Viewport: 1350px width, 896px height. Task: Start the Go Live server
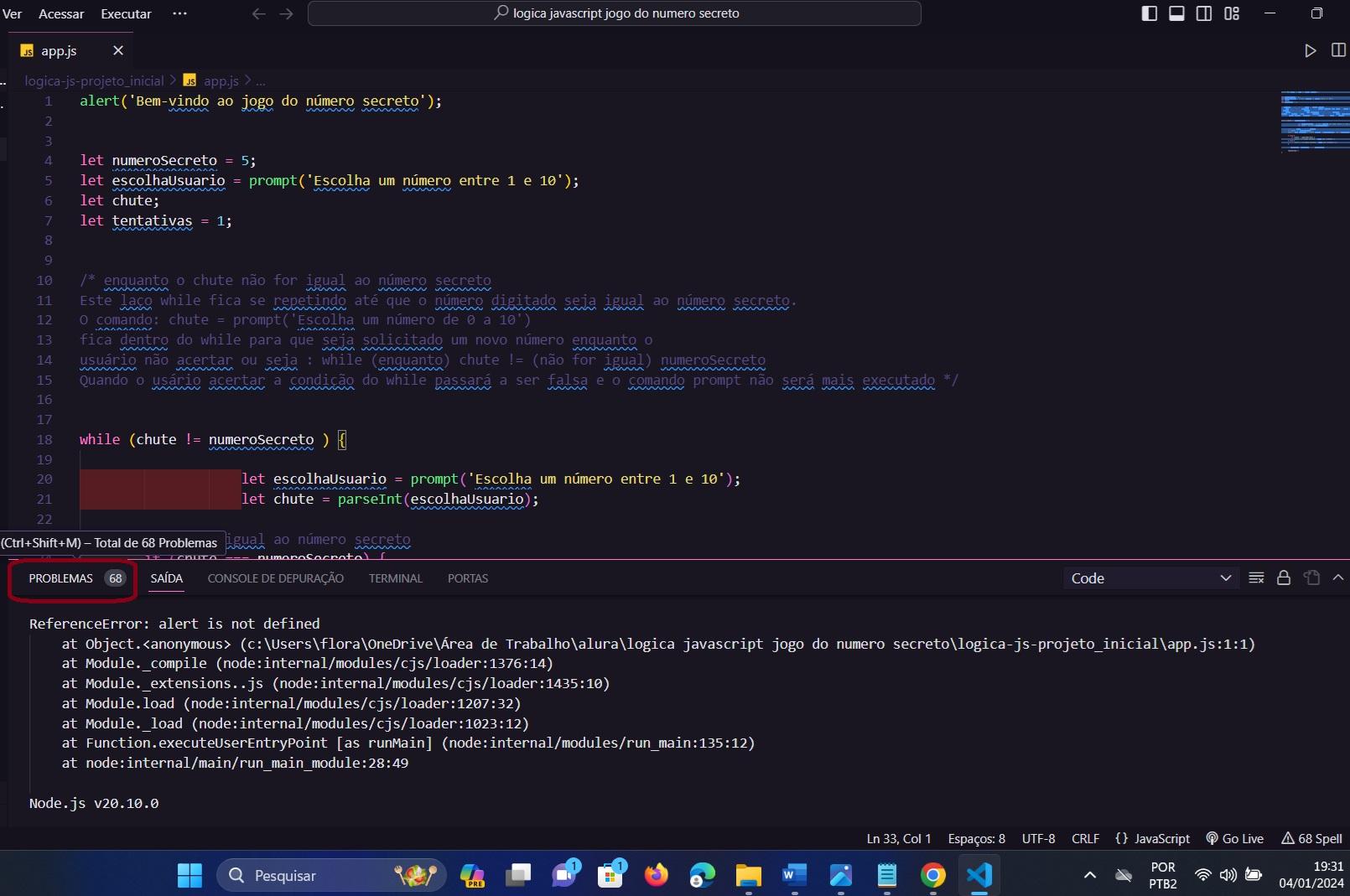1235,839
